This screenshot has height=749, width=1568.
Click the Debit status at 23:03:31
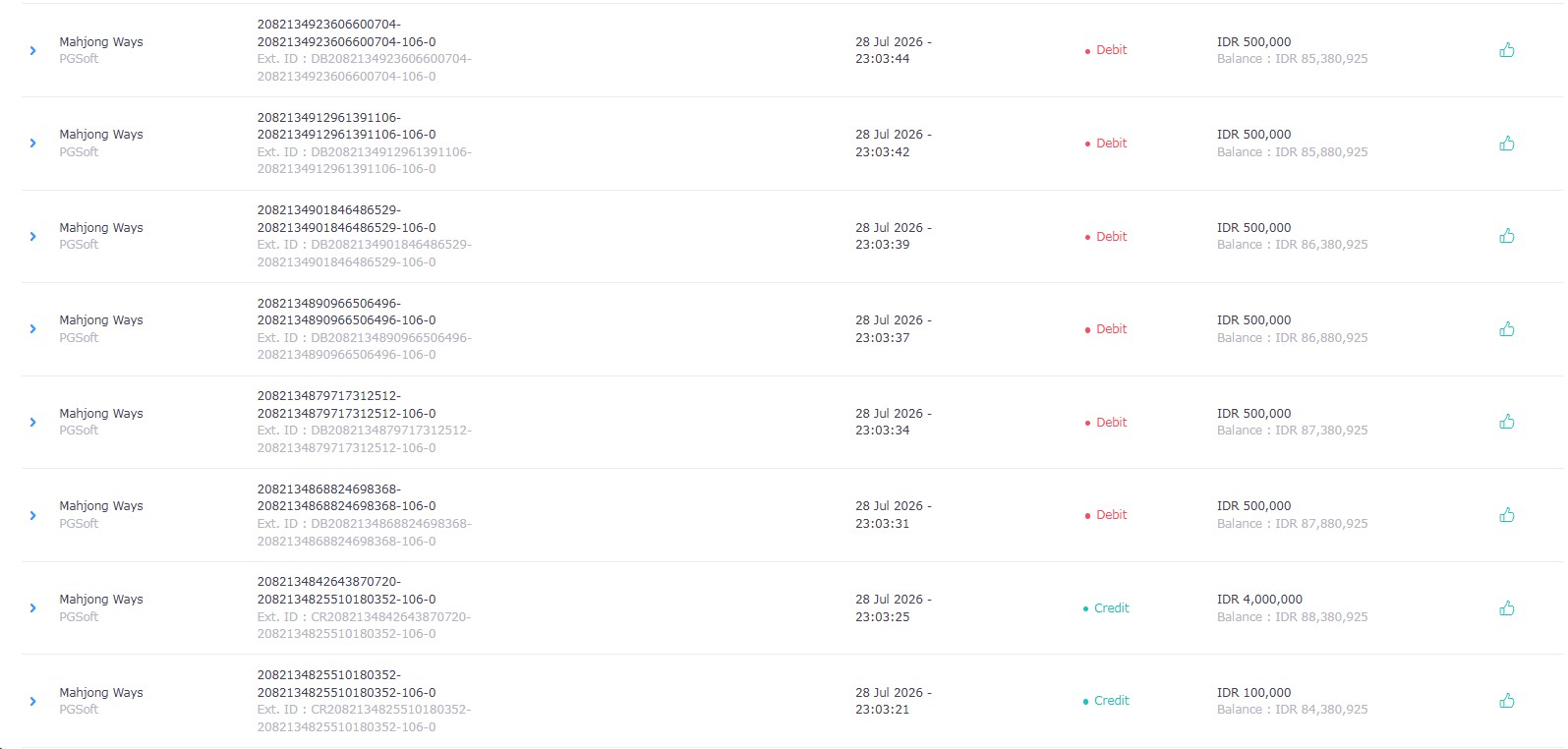point(1106,515)
